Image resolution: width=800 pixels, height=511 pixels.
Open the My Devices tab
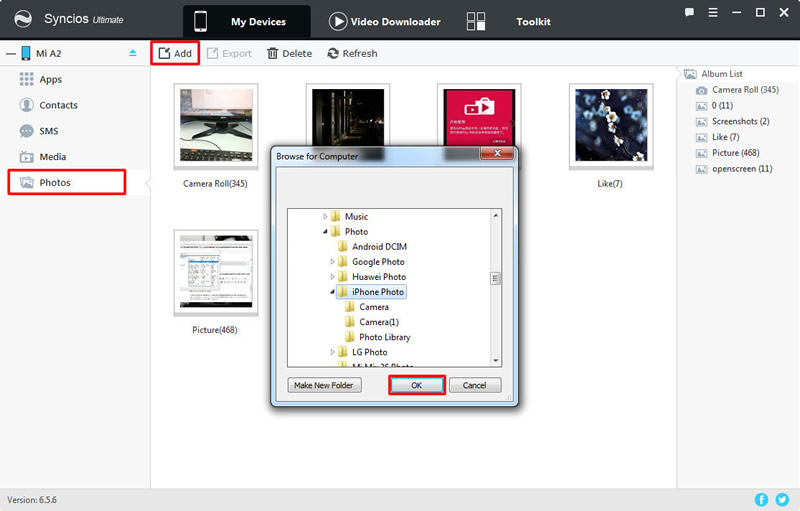(246, 21)
